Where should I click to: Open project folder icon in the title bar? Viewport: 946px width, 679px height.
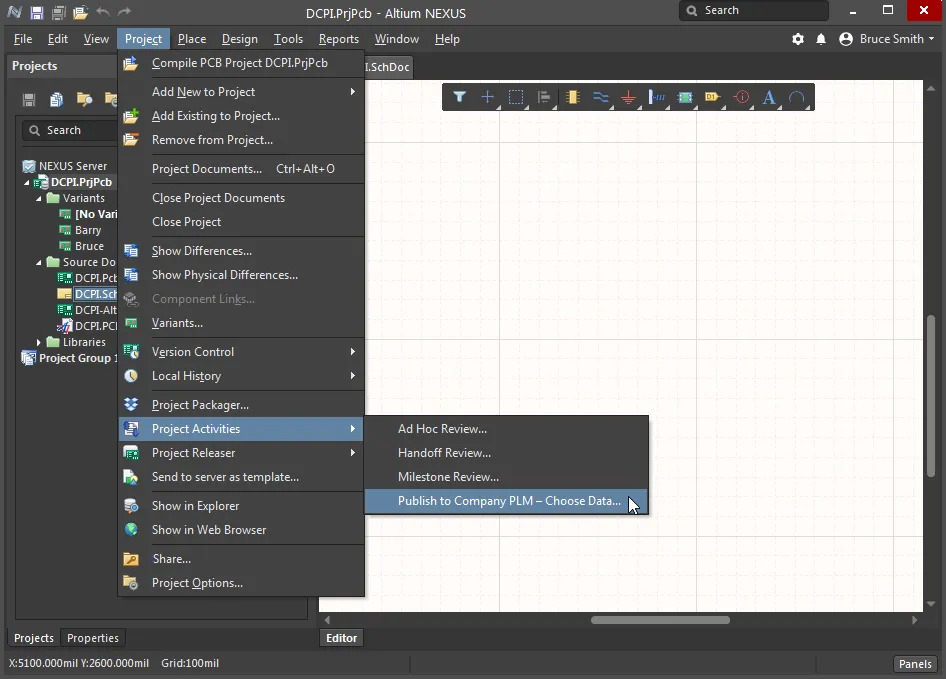[x=80, y=12]
